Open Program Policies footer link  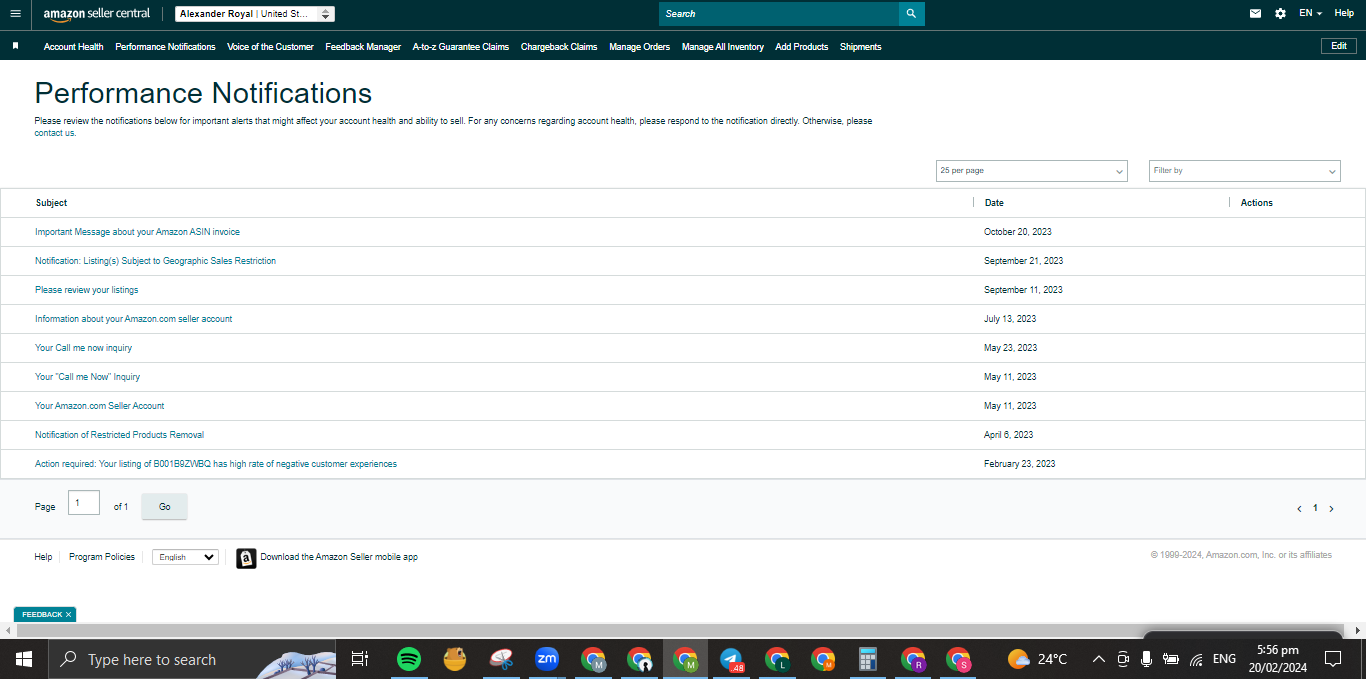coord(102,557)
